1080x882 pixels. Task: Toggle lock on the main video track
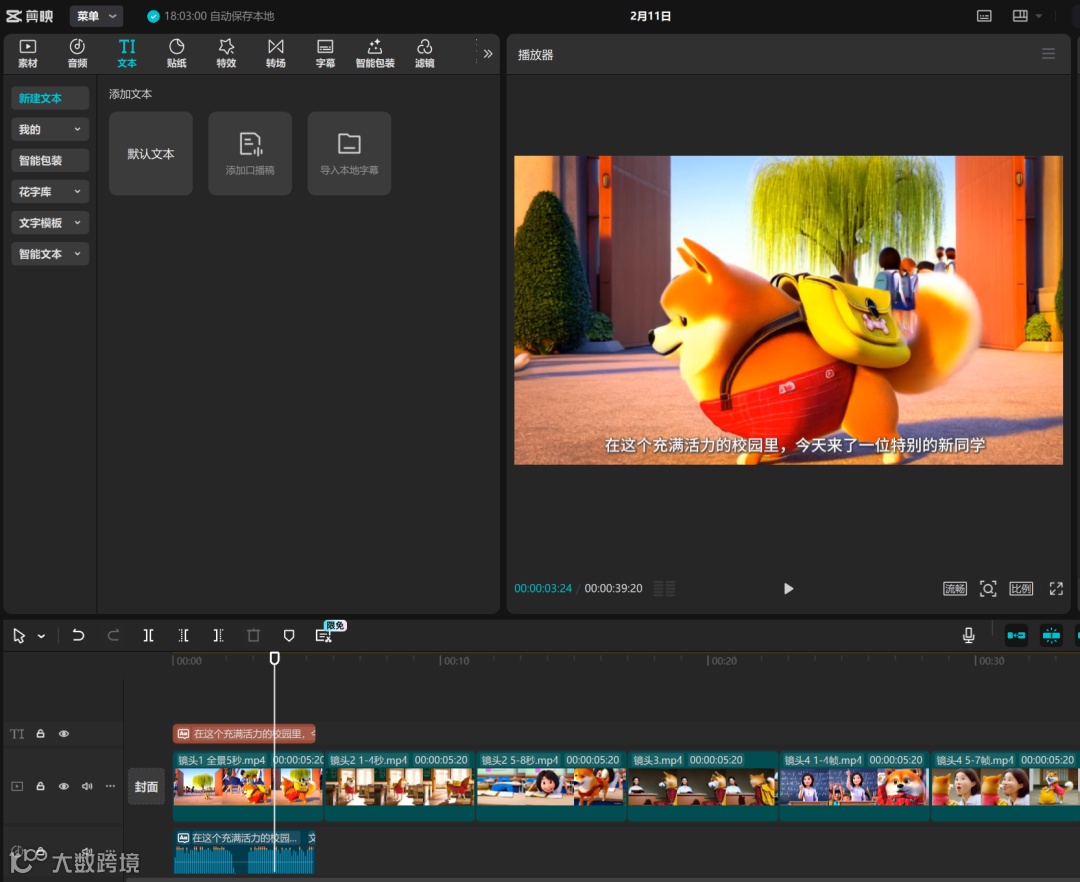[x=41, y=787]
